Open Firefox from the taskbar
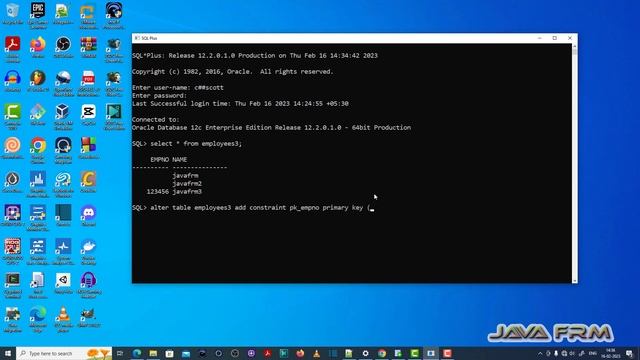The width and height of the screenshot is (640, 360). [x=300, y=353]
